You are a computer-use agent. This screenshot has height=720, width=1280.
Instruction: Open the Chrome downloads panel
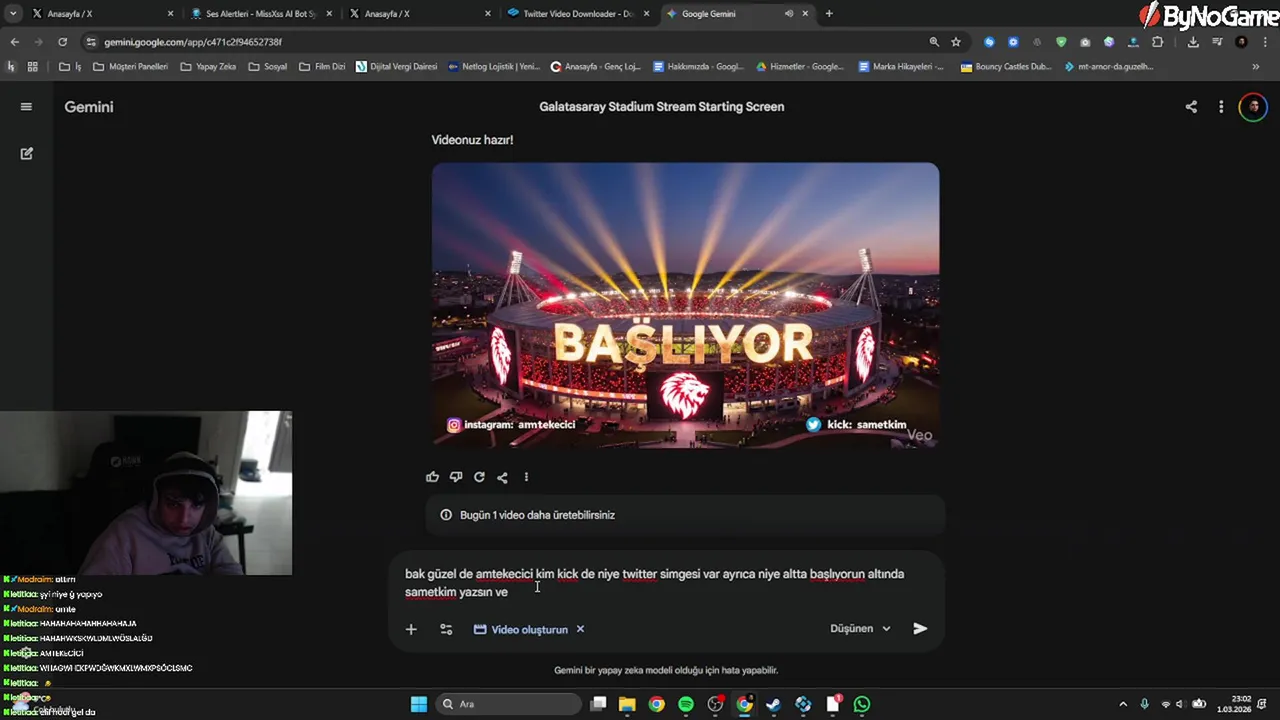click(1193, 42)
